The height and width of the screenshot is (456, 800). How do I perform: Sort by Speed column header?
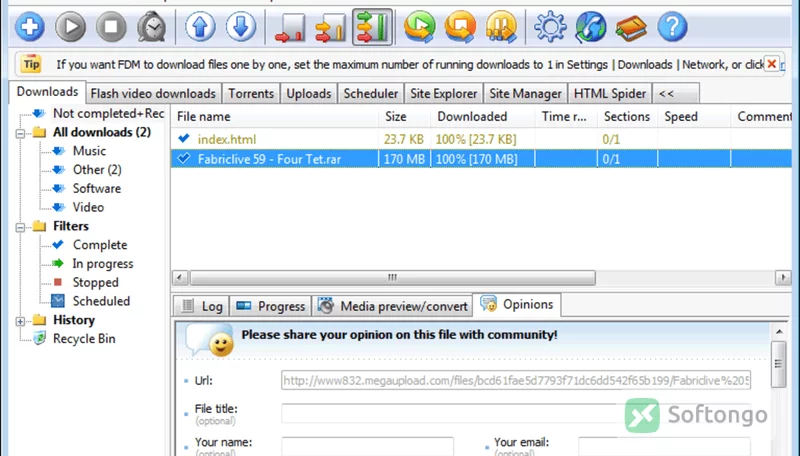pyautogui.click(x=694, y=117)
